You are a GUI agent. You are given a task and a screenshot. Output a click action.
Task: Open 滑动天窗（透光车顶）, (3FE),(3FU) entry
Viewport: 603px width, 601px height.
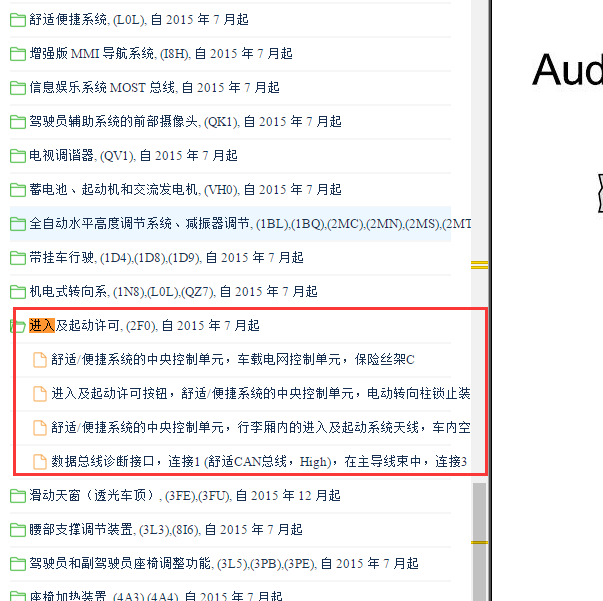tap(185, 495)
